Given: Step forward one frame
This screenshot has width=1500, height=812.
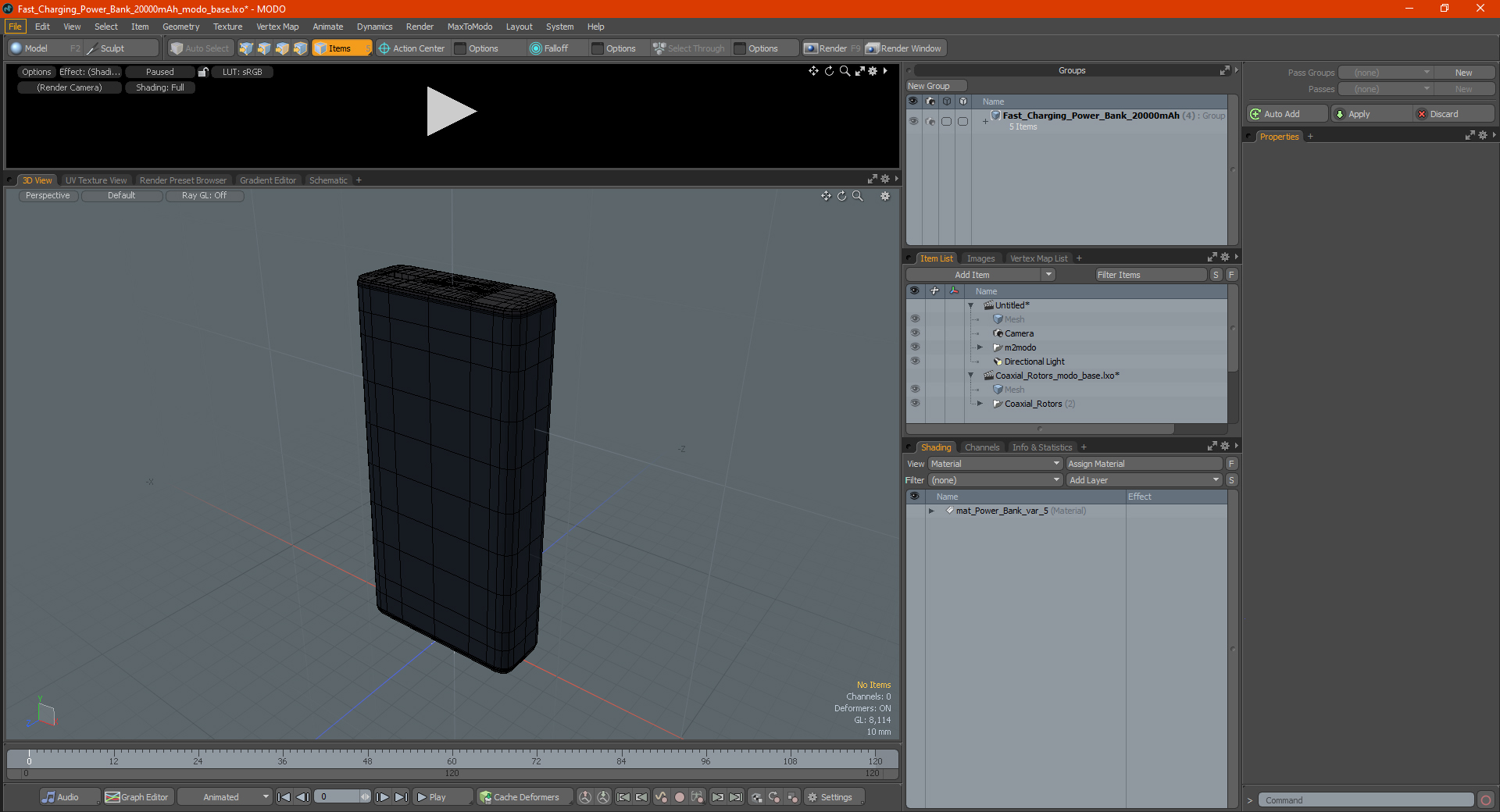Looking at the screenshot, I should point(382,797).
